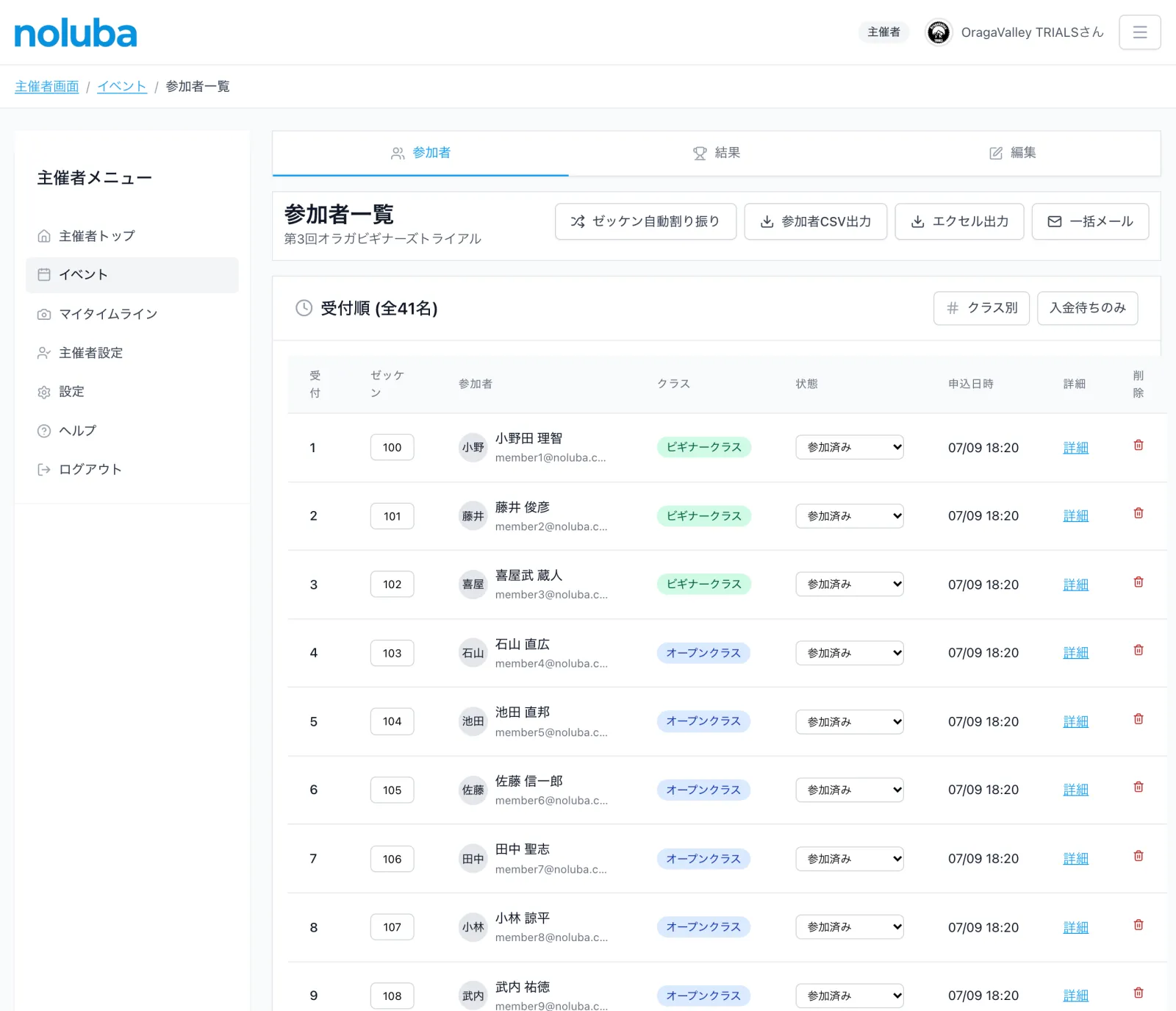The width and height of the screenshot is (1176, 1011).
Task: Click ゼッケン自動割り振り button
Action: coord(645,221)
